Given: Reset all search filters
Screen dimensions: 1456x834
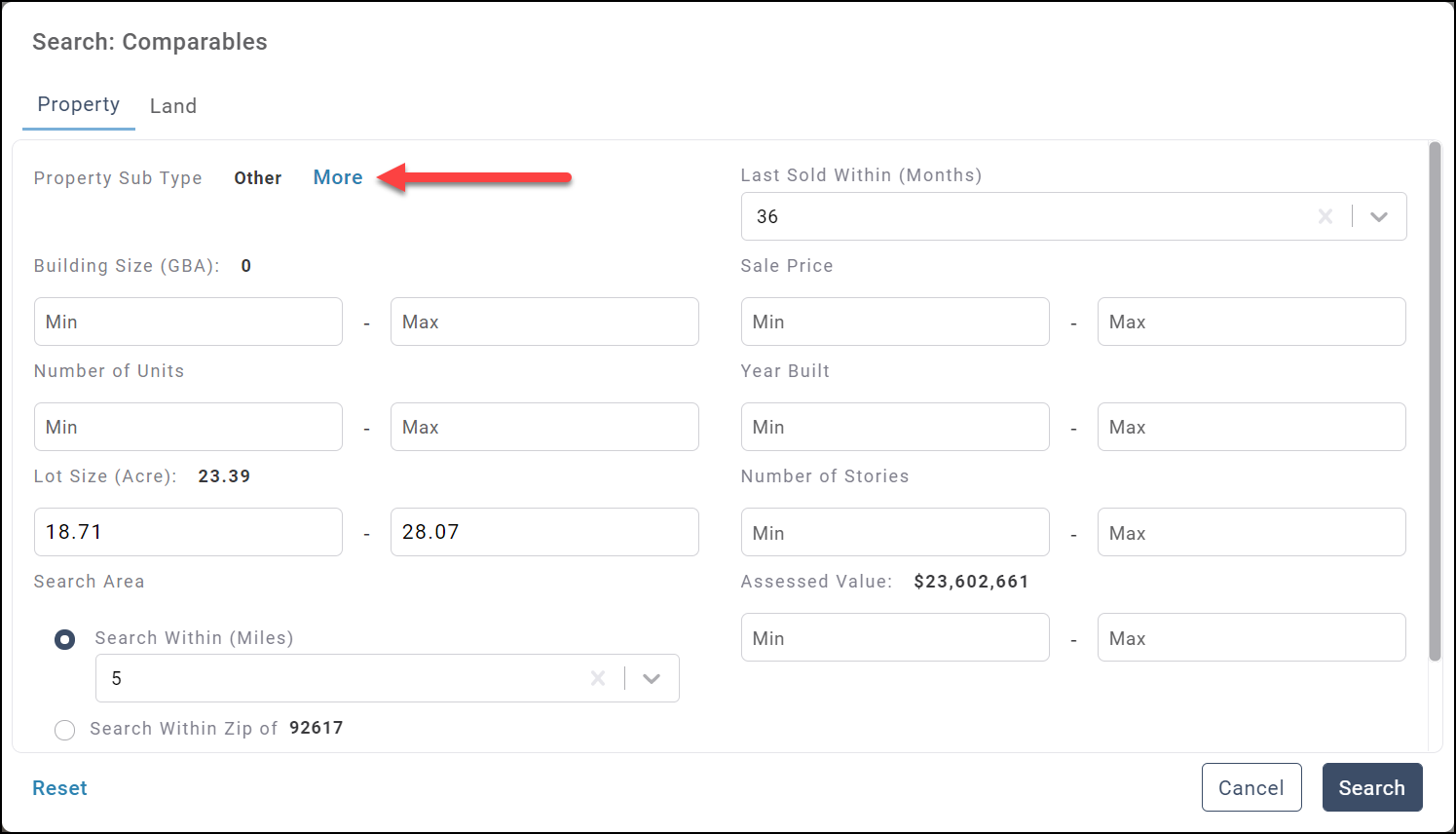Looking at the screenshot, I should 59,788.
